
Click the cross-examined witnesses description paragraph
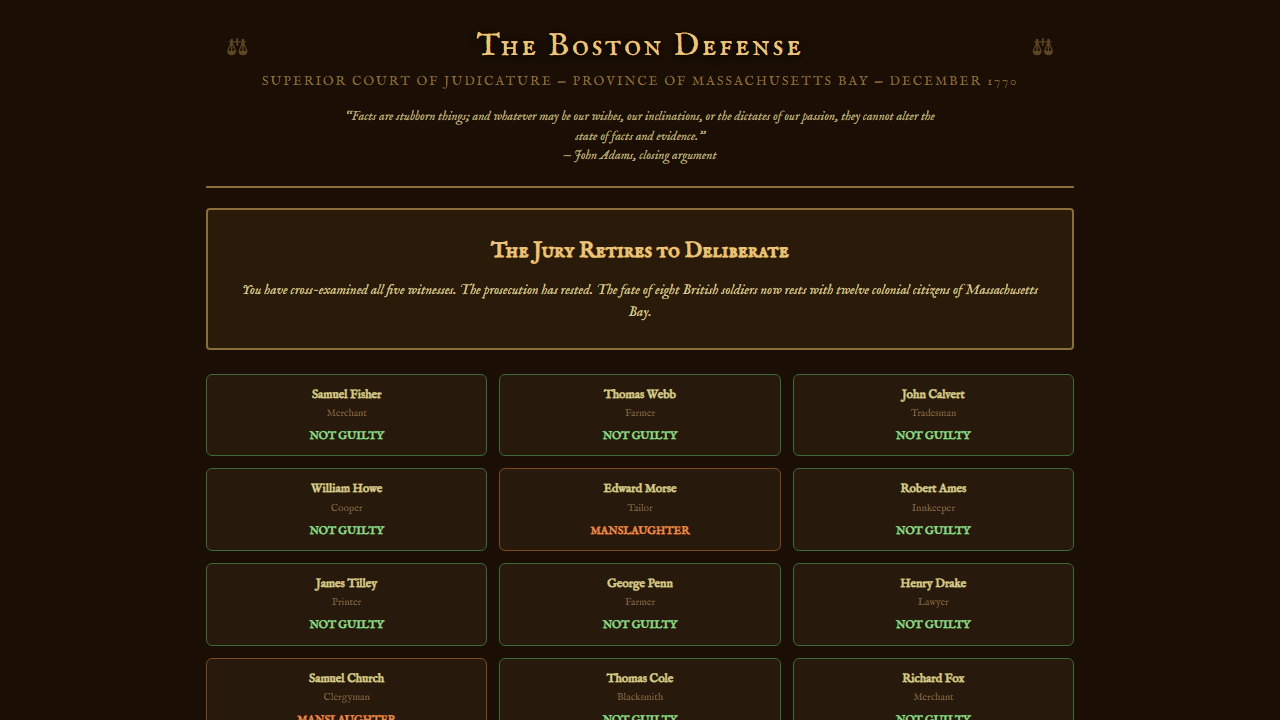pos(640,301)
